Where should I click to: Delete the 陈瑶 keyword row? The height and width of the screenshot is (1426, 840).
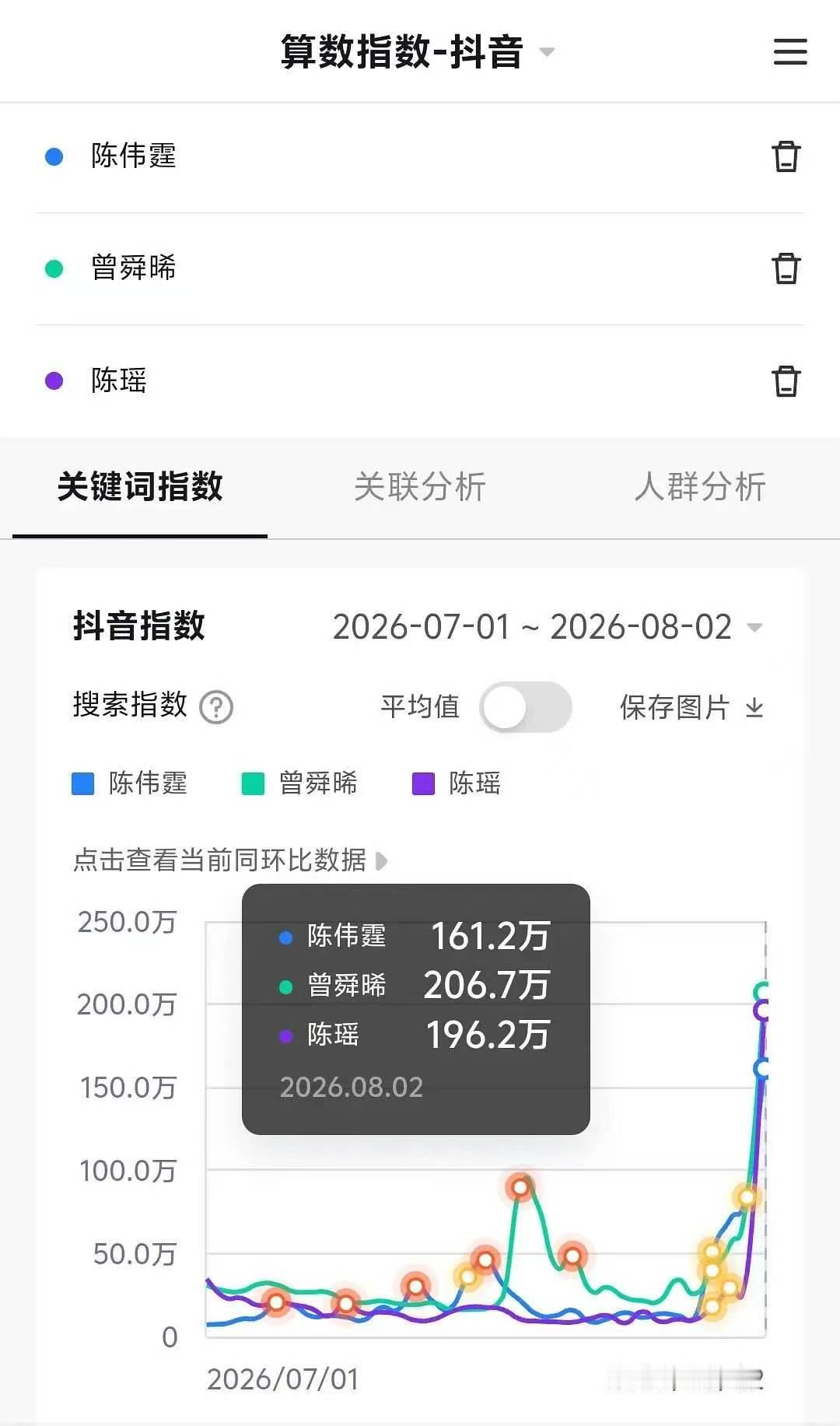point(786,381)
